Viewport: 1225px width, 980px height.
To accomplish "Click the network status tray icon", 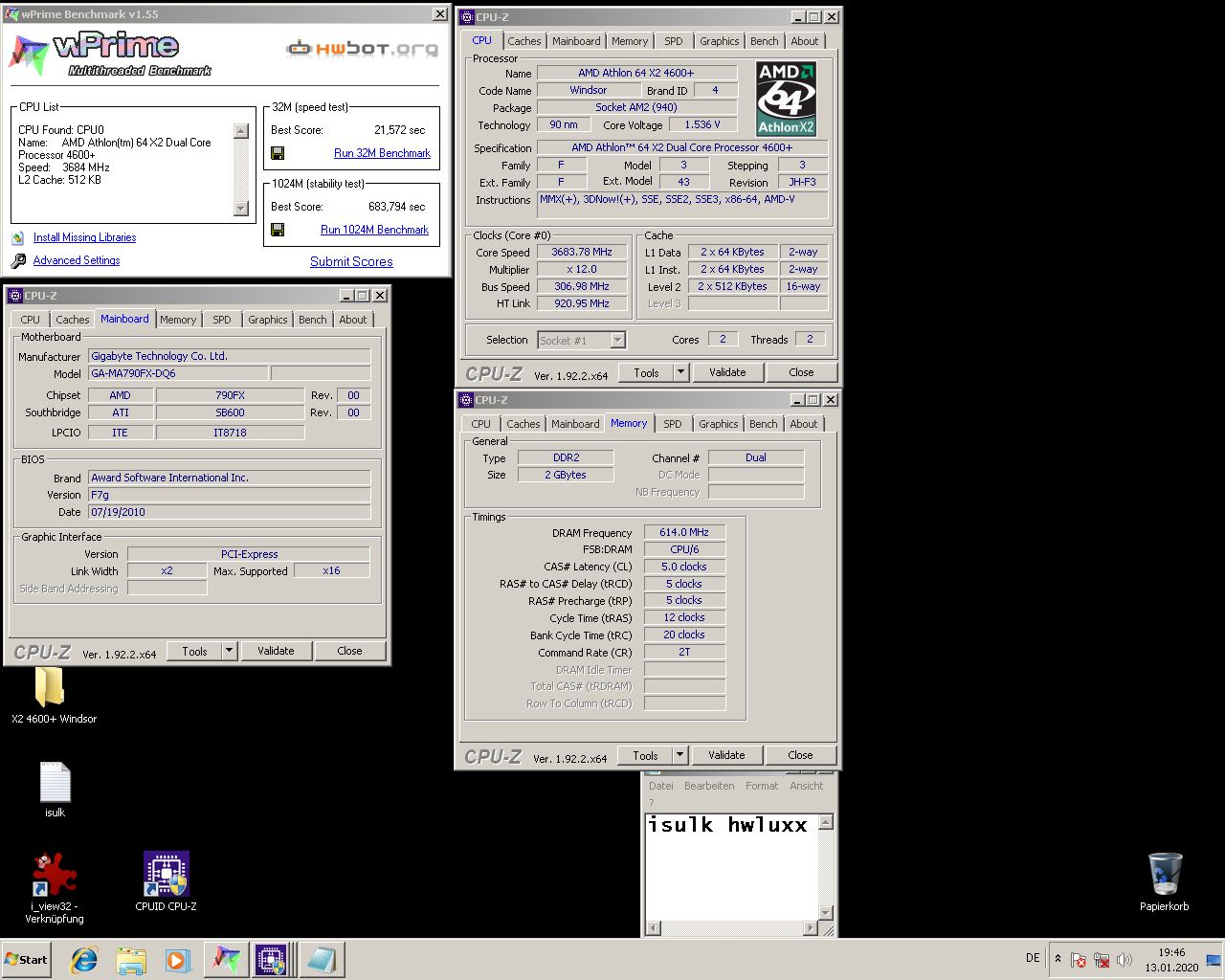I will (1102, 959).
